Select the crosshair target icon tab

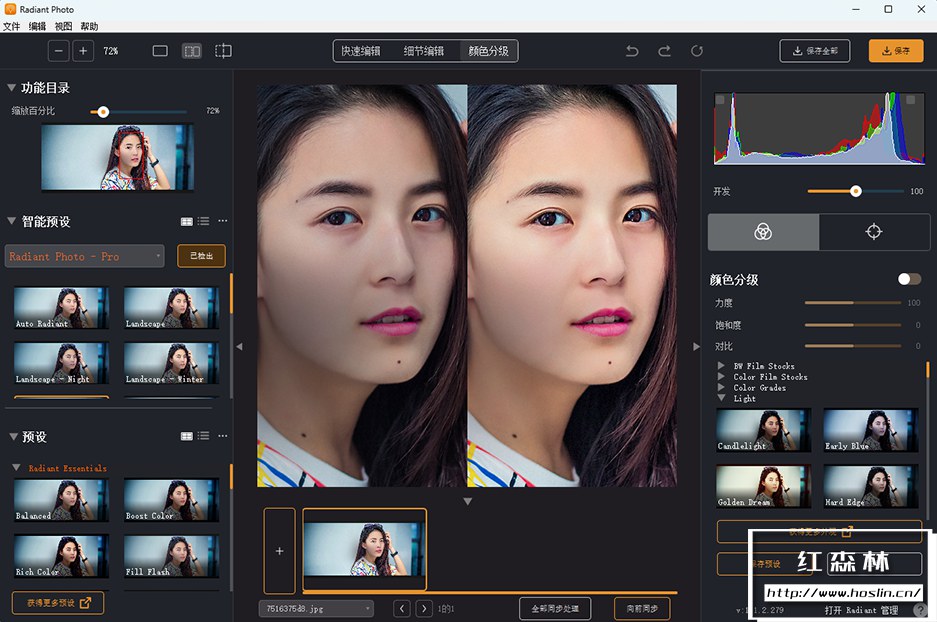pyautogui.click(x=874, y=232)
